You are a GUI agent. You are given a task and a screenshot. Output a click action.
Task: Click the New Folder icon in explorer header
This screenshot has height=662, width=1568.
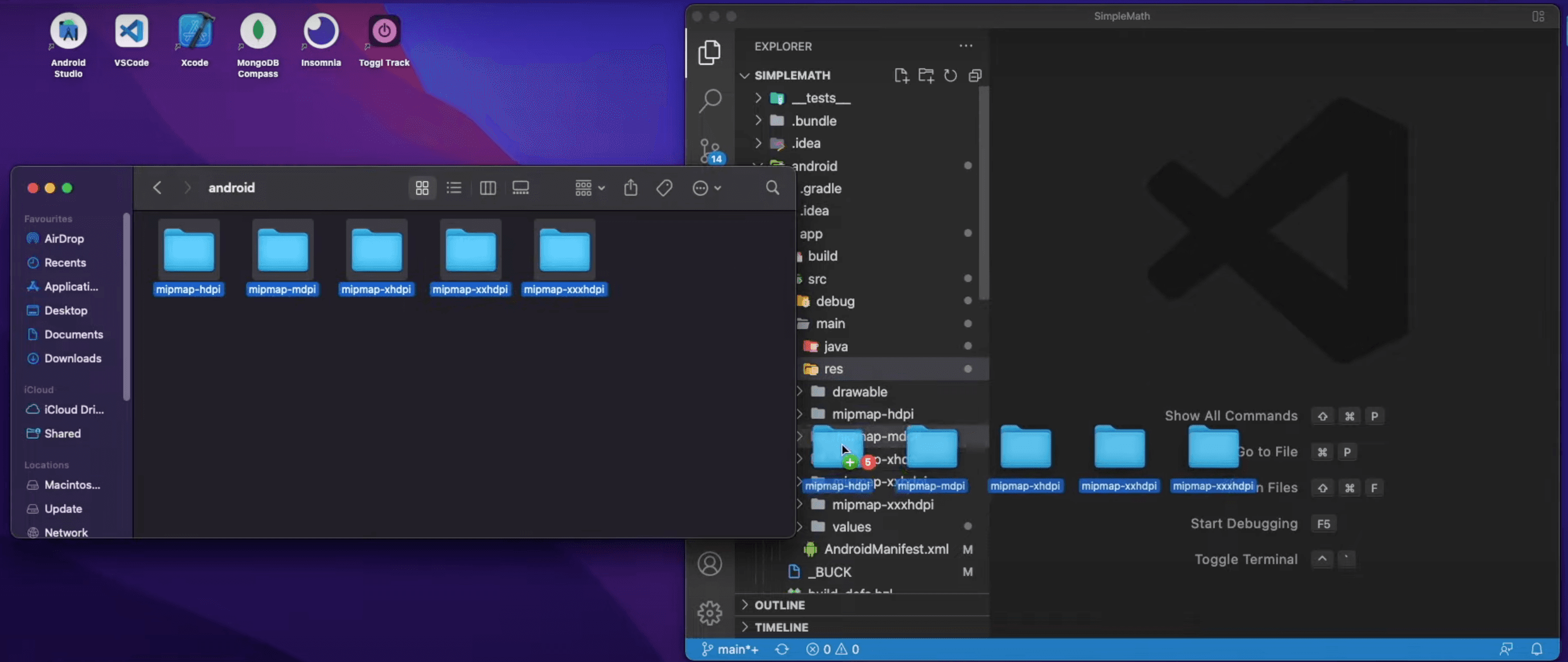[x=926, y=76]
